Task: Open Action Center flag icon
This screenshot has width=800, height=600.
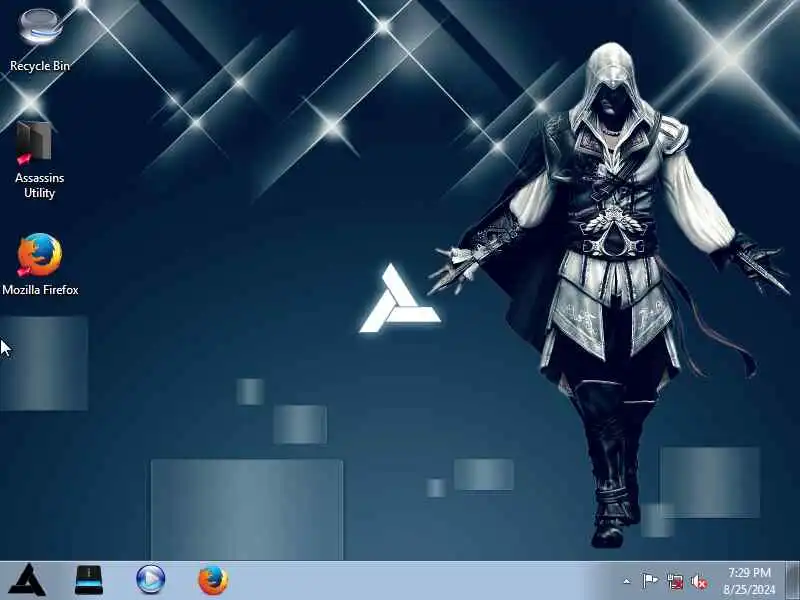Action: point(649,581)
